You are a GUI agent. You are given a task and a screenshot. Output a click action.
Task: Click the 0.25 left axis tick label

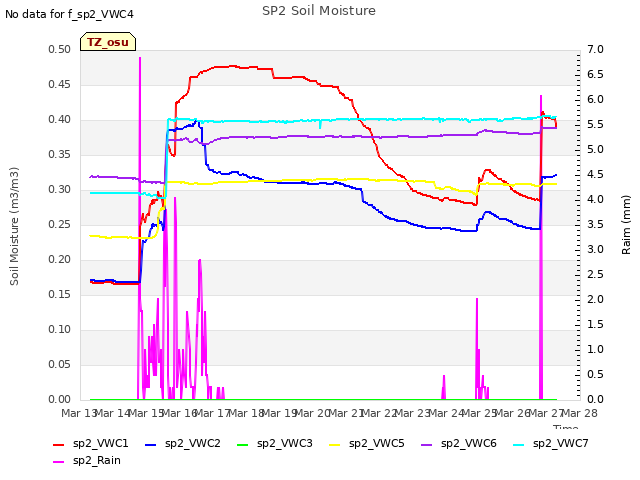click(60, 224)
